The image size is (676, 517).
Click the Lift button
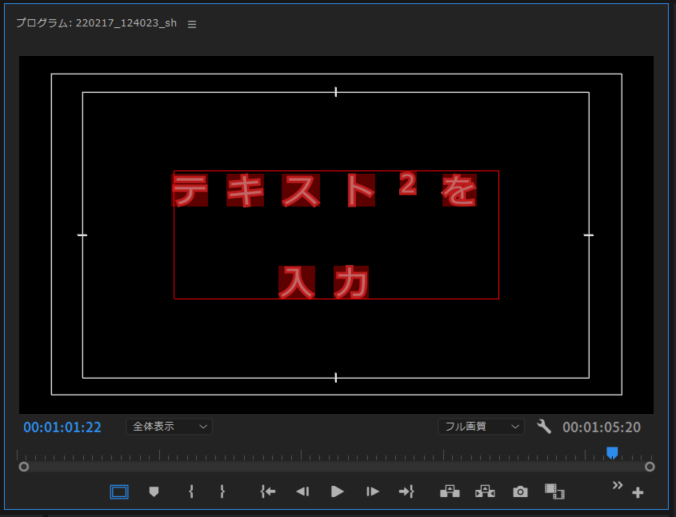pos(449,491)
